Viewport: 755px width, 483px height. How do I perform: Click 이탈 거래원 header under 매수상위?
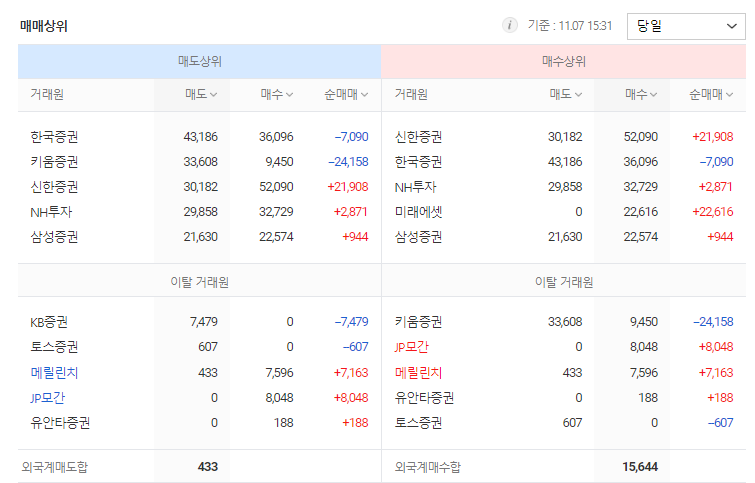coord(564,282)
